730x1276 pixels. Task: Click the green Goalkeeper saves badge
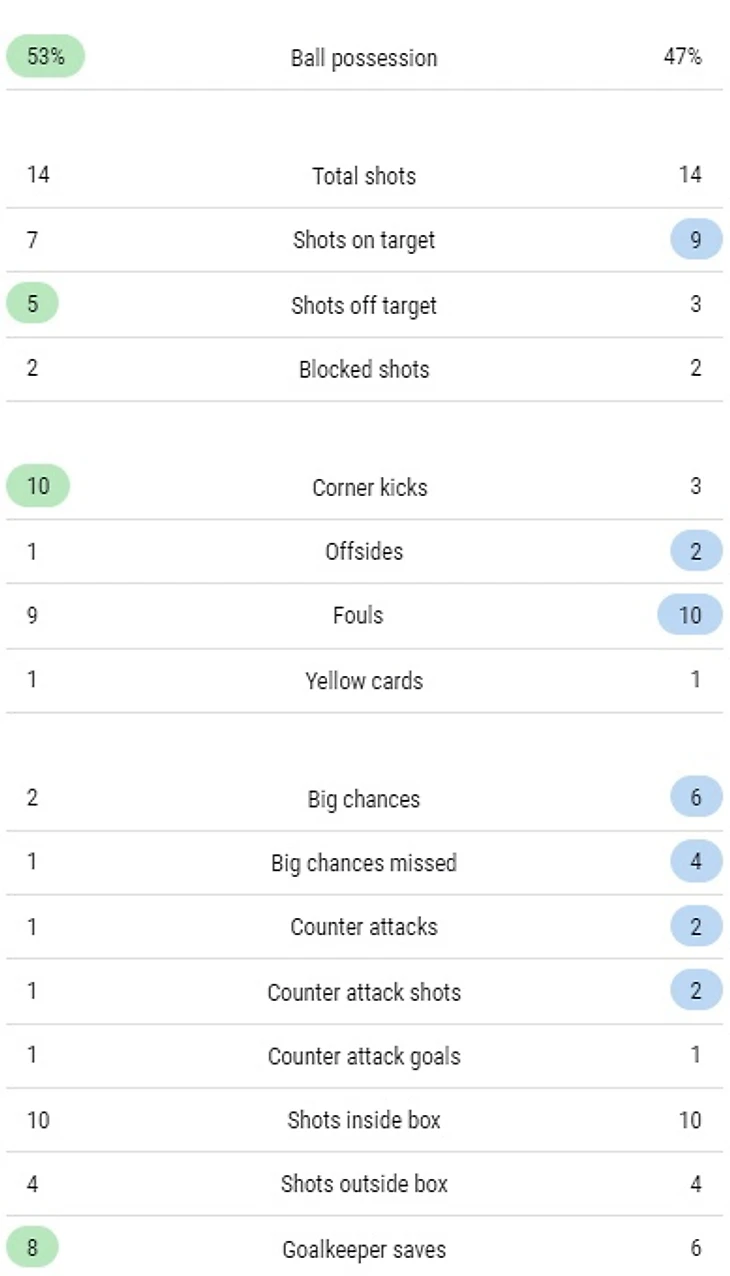point(33,1248)
